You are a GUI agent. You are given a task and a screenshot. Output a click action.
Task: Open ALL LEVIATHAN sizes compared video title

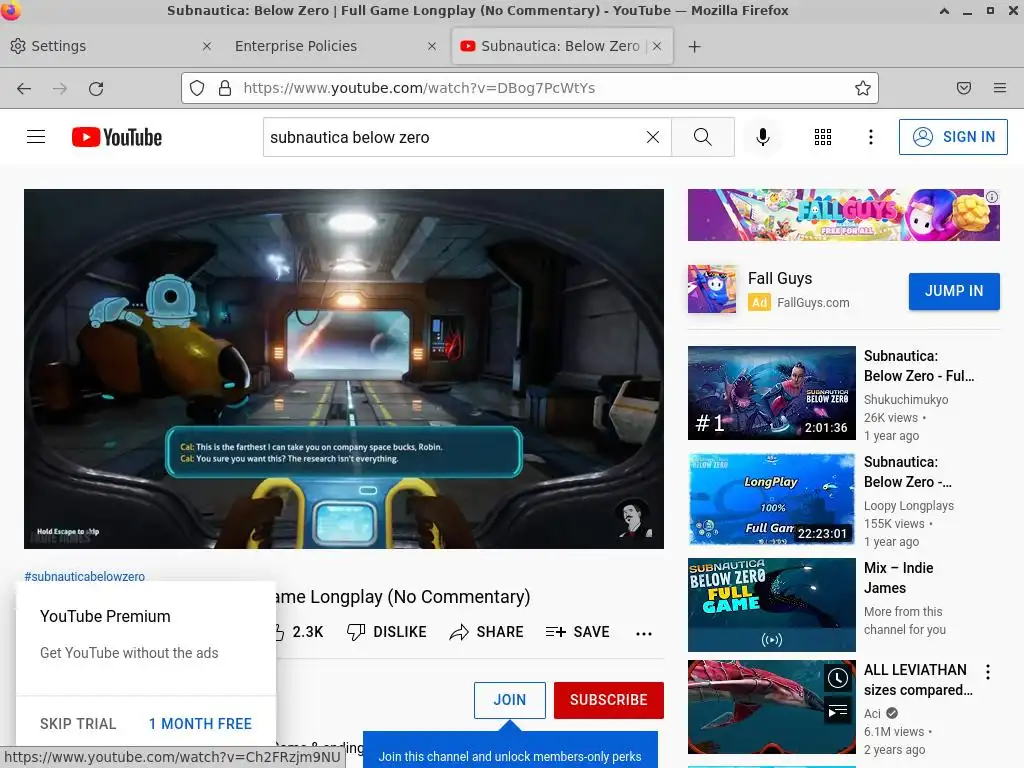[x=918, y=680]
